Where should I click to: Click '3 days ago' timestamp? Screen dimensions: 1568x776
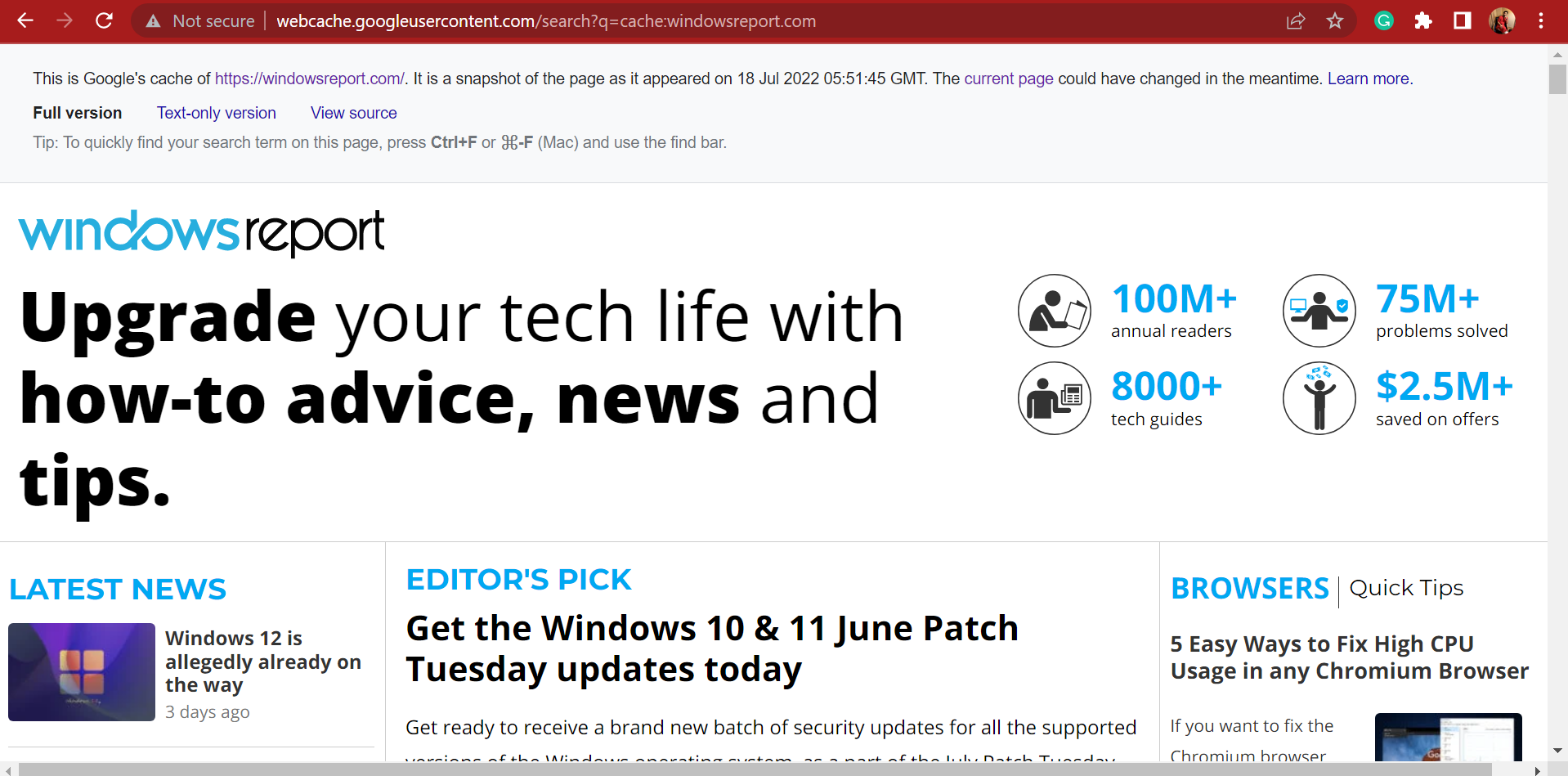coord(208,712)
